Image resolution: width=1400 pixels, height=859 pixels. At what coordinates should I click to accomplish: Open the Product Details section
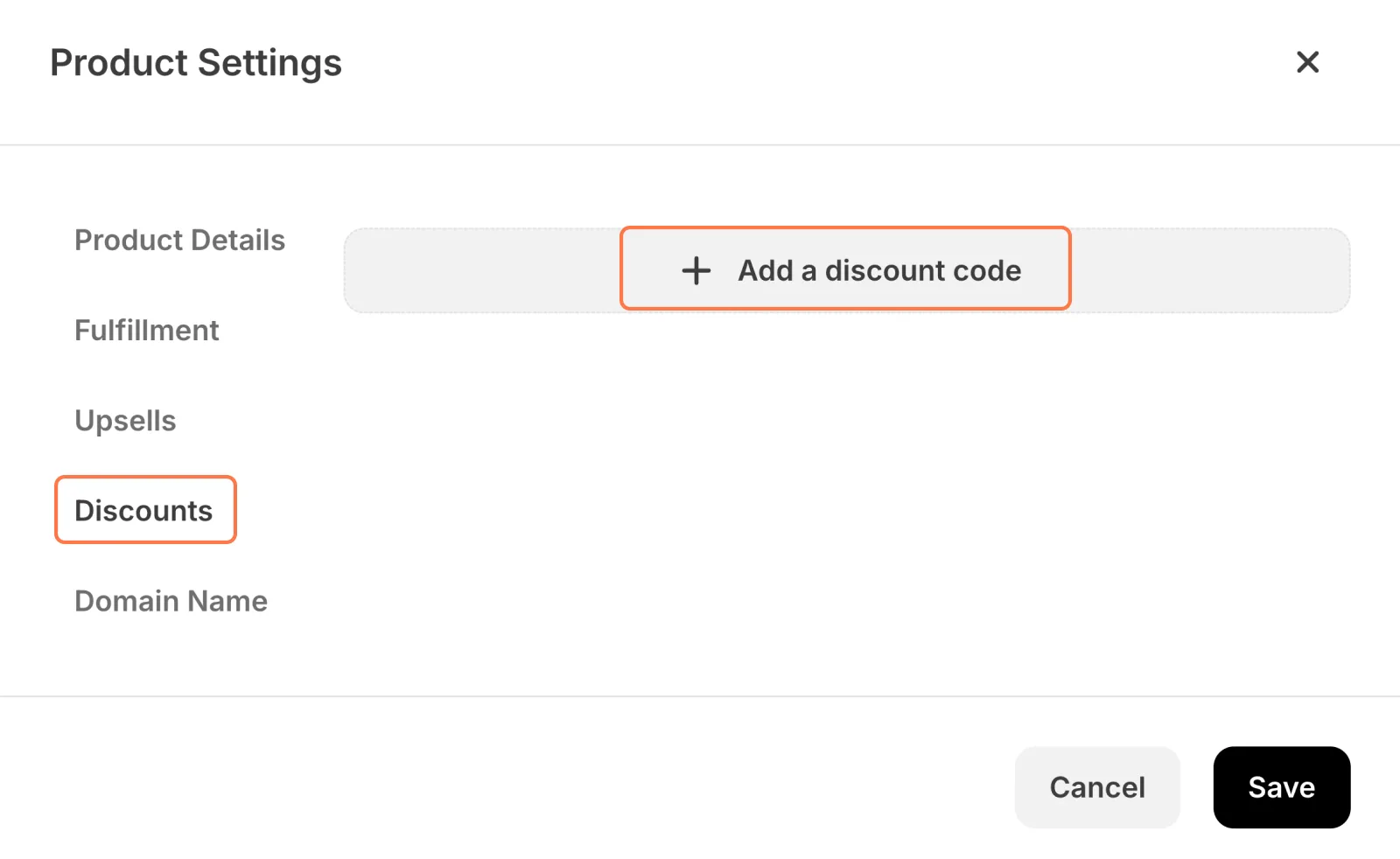point(179,241)
